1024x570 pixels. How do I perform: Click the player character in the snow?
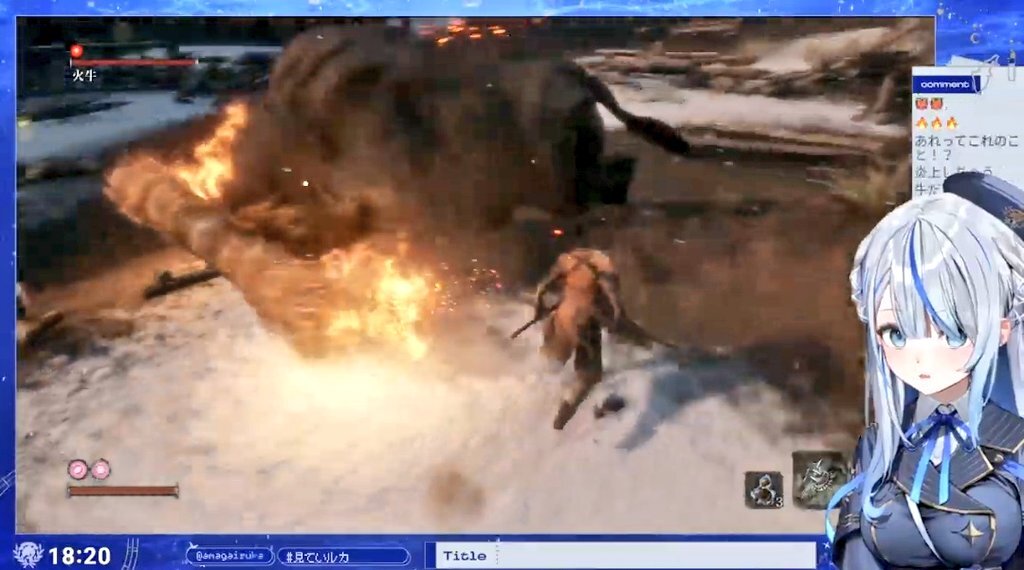(578, 336)
